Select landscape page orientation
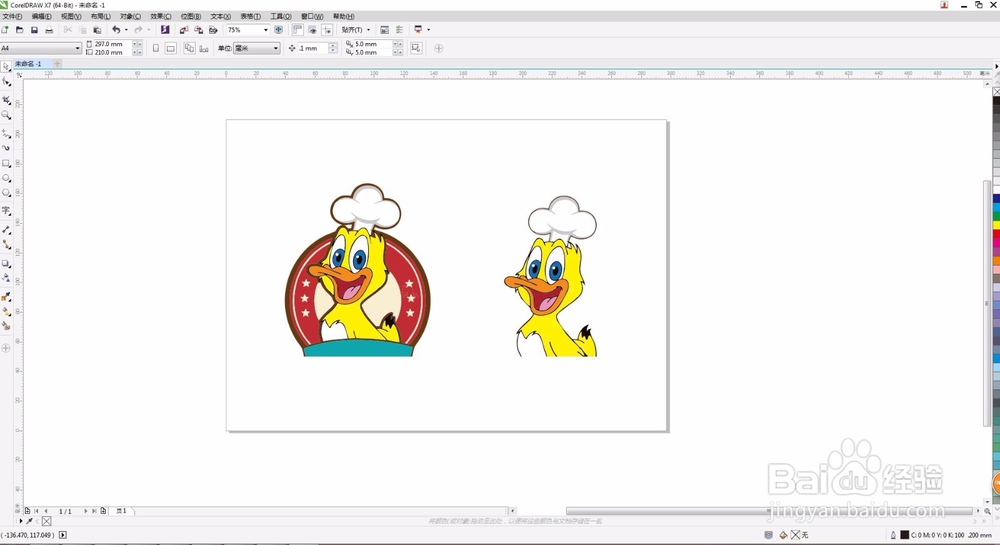The width and height of the screenshot is (1000, 545). click(x=170, y=48)
